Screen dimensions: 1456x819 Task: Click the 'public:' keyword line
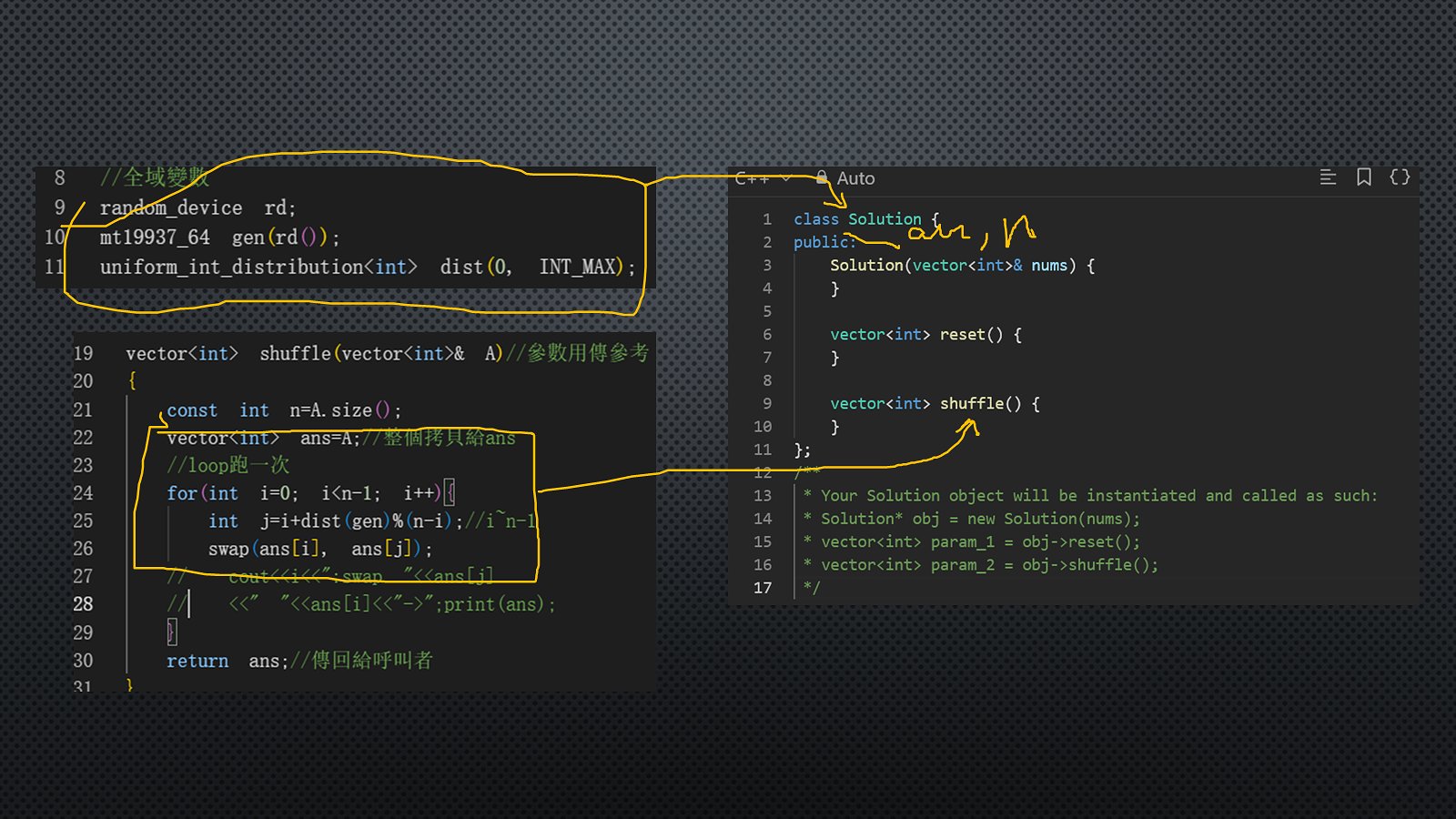tap(824, 242)
